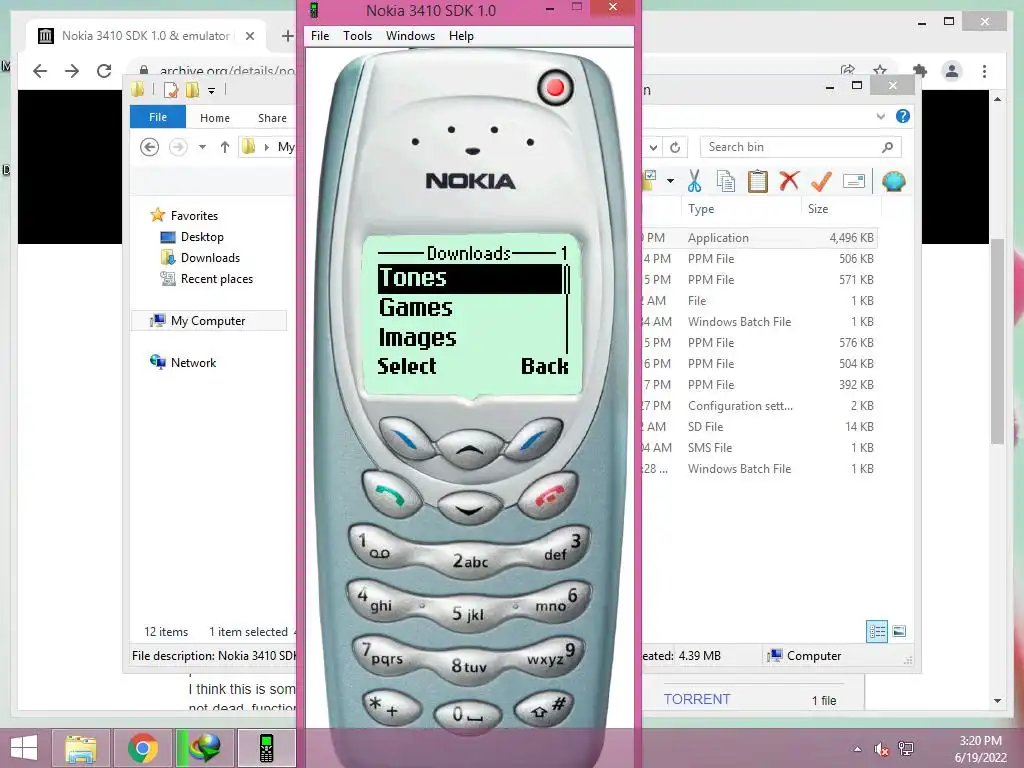1024x768 pixels.
Task: Click the orange checkmark toolbar icon
Action: click(x=821, y=181)
